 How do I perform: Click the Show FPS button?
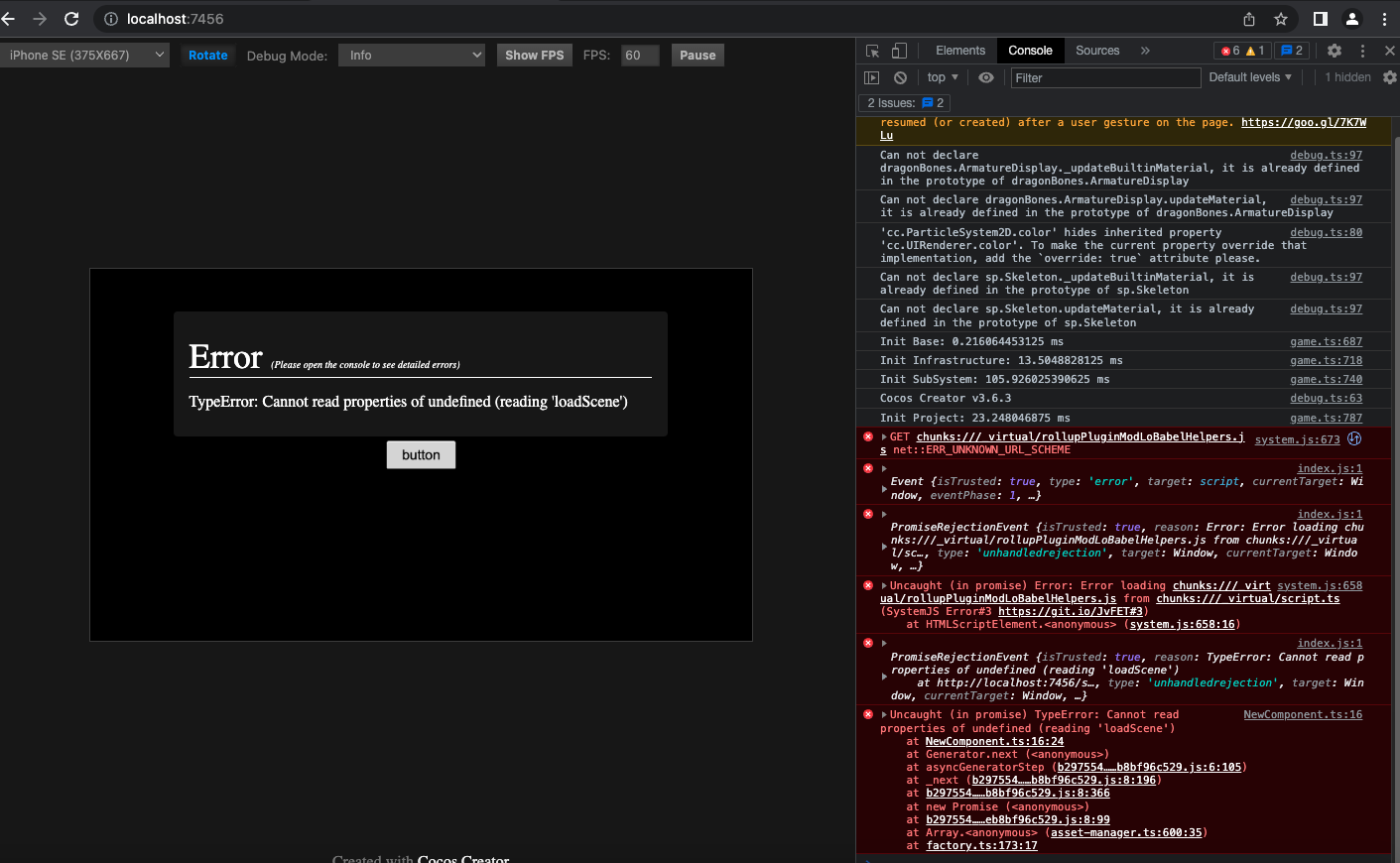pyautogui.click(x=534, y=56)
